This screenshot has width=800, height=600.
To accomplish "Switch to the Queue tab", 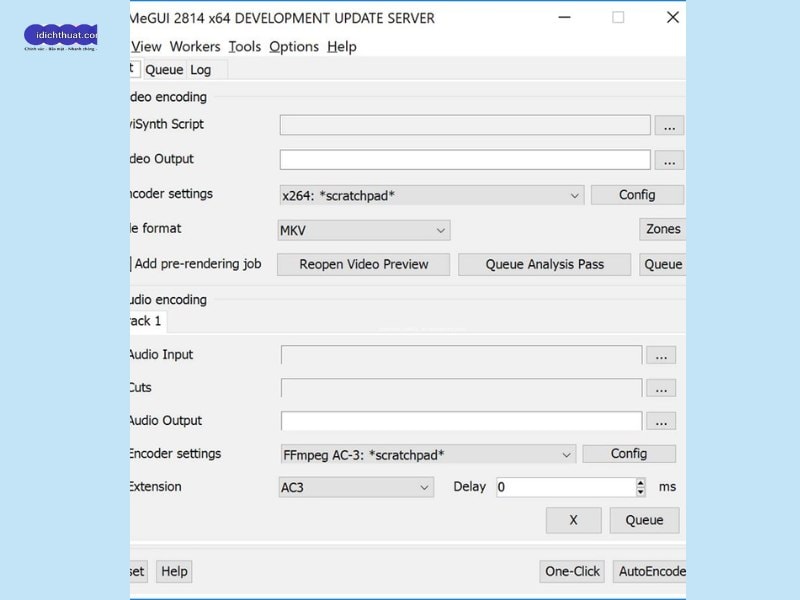I will [164, 70].
